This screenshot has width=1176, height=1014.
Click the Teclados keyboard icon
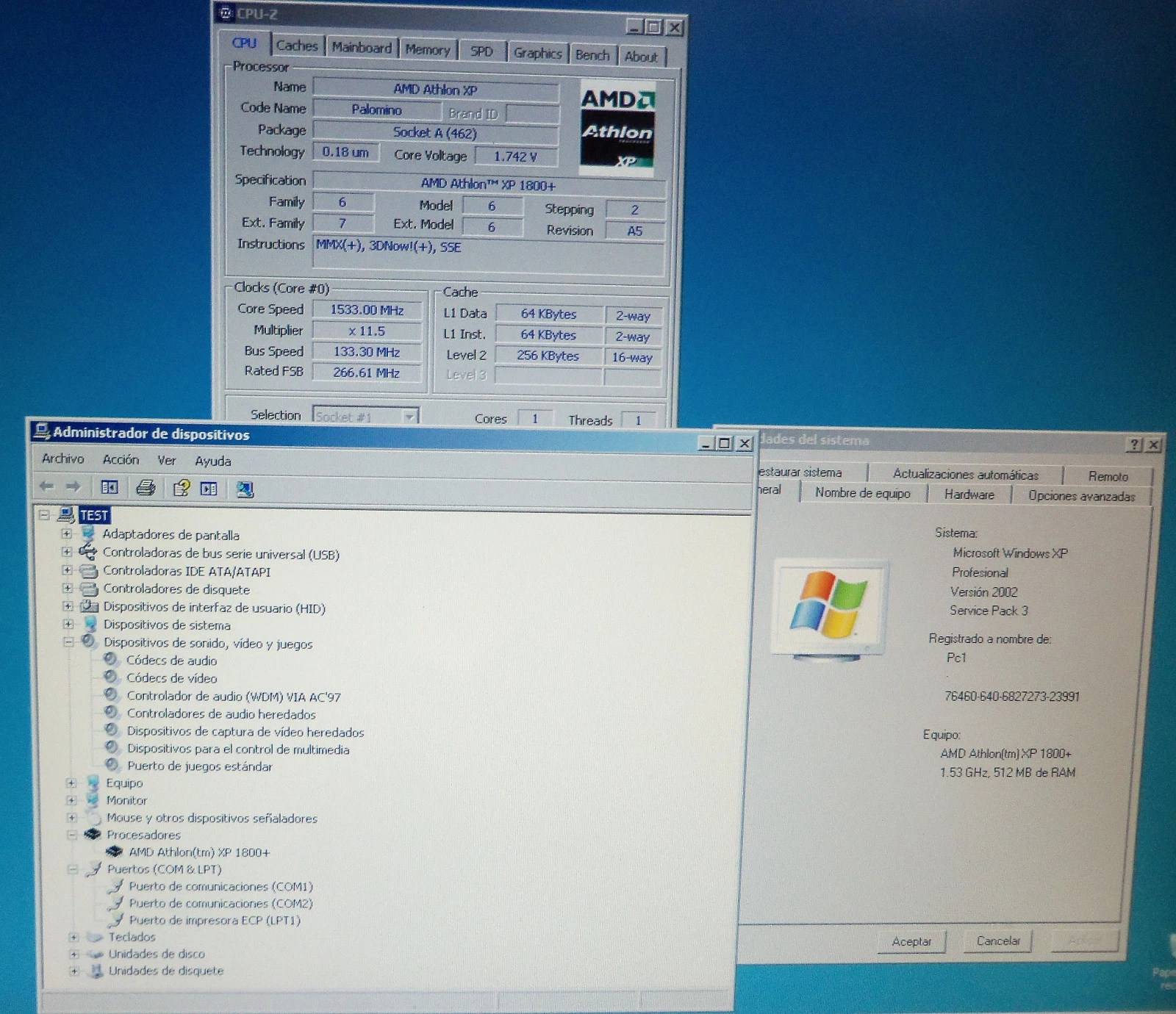coord(94,937)
